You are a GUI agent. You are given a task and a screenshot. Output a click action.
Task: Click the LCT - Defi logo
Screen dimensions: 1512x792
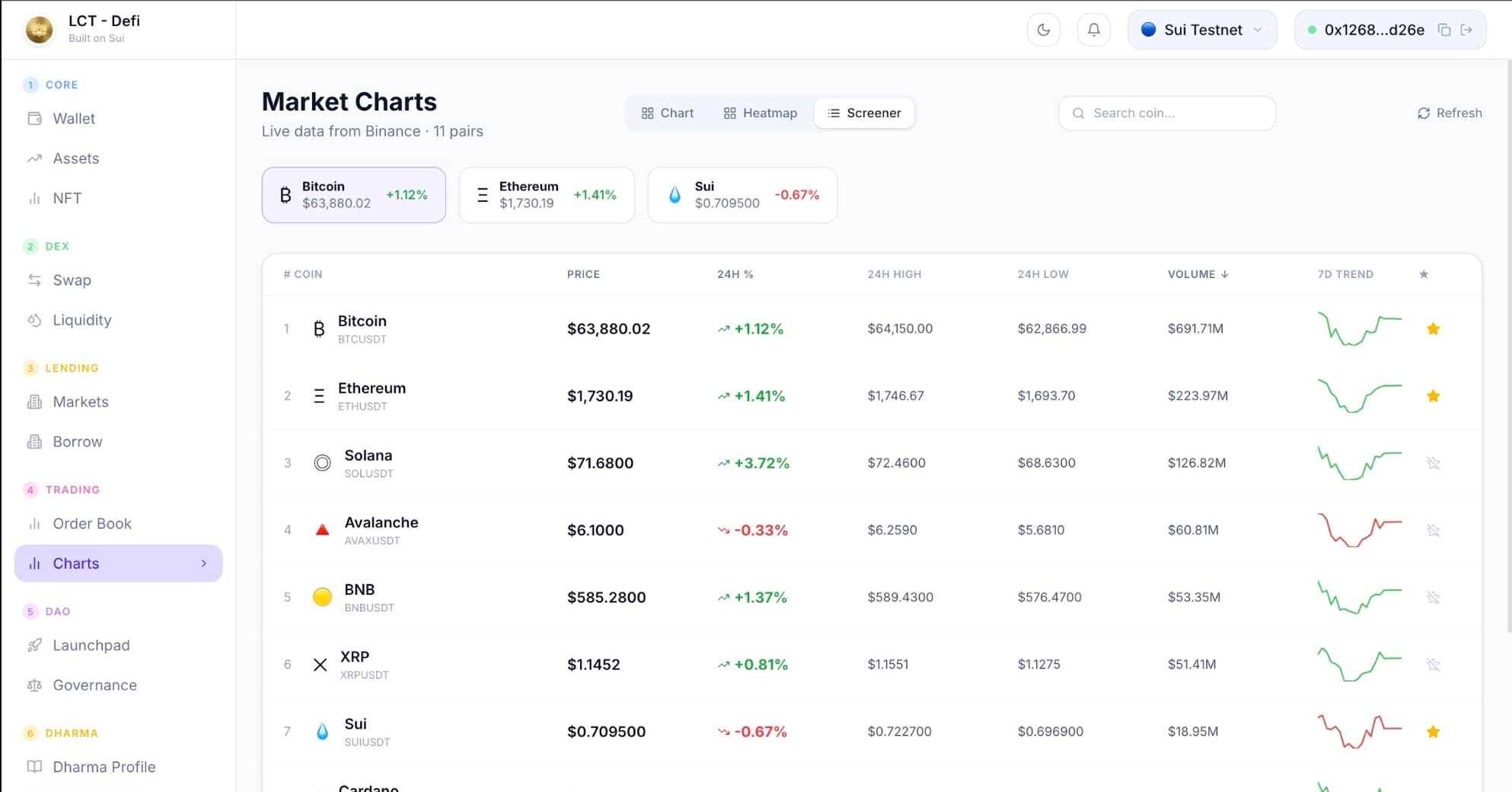point(39,30)
